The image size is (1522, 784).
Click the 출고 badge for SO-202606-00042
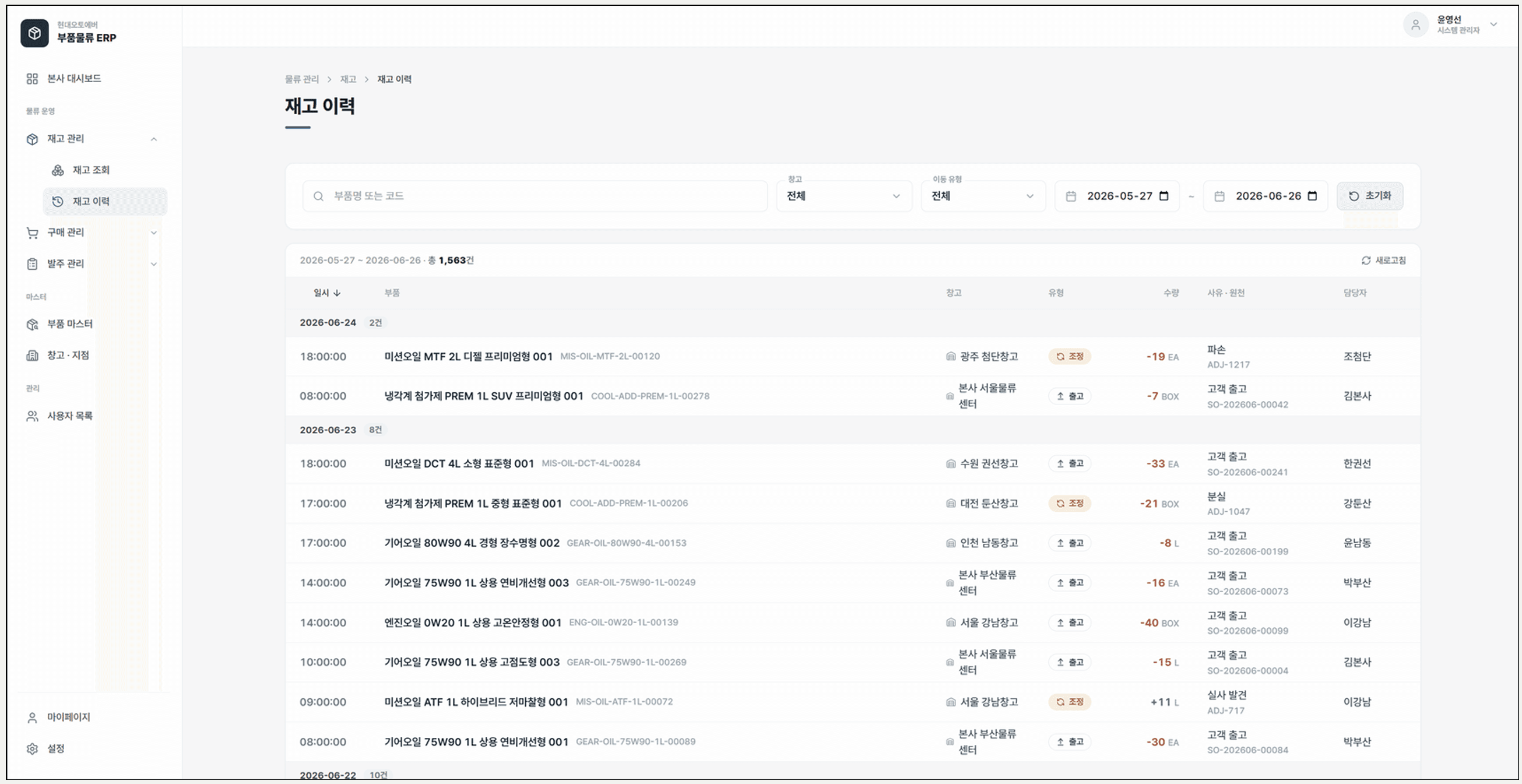[x=1070, y=396]
